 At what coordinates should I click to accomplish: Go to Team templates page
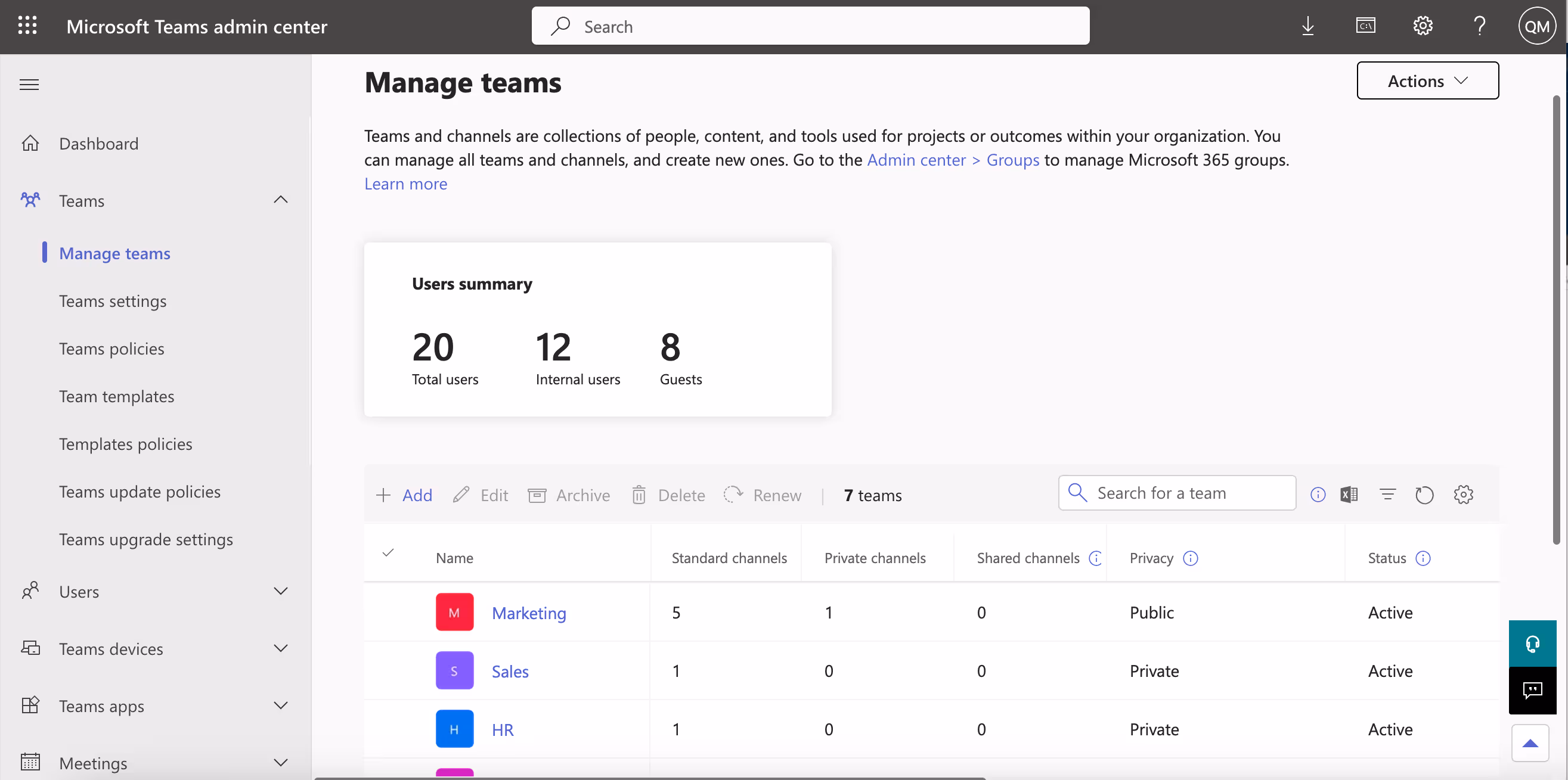[116, 396]
